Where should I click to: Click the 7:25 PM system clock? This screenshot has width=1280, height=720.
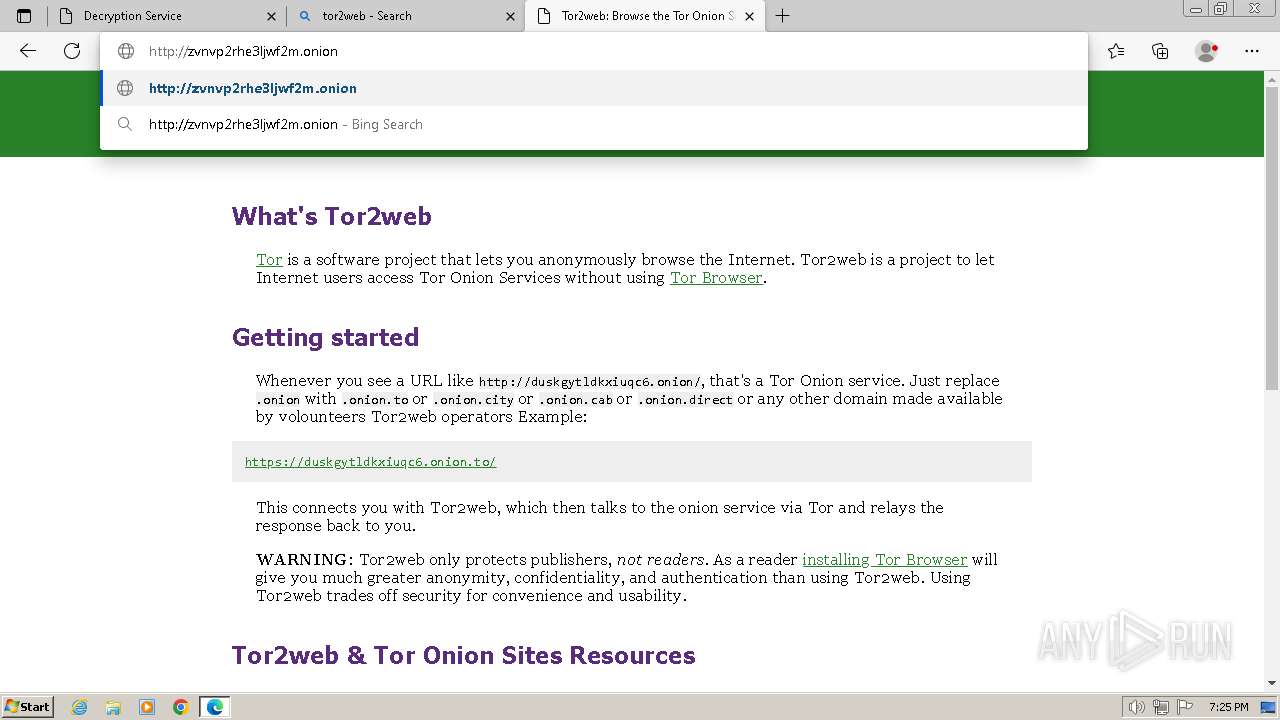click(x=1228, y=707)
